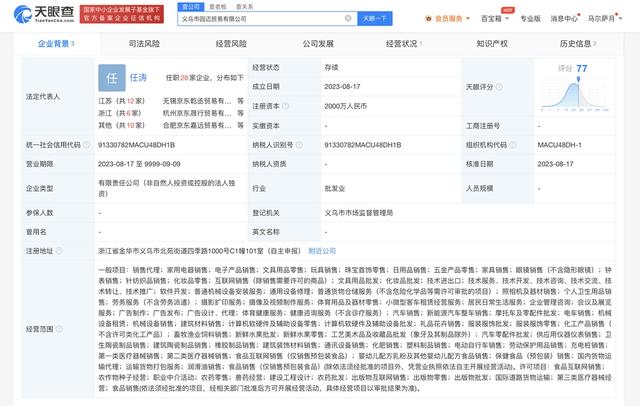Open 合肥京东嘉远贸易 company link
Image resolution: width=640 pixels, height=406 pixels.
(197, 125)
